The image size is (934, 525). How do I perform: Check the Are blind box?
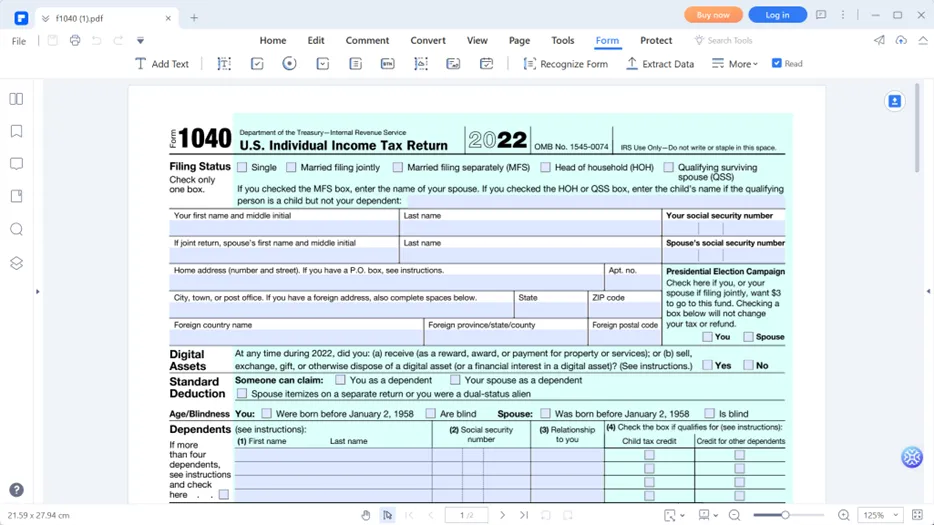[431, 413]
